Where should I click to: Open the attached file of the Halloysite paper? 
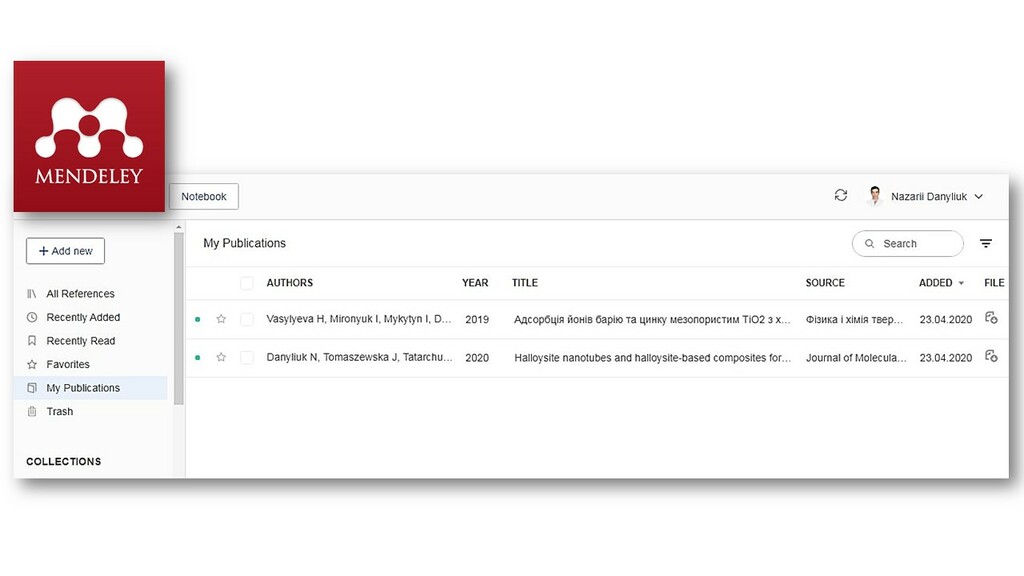[x=991, y=357]
